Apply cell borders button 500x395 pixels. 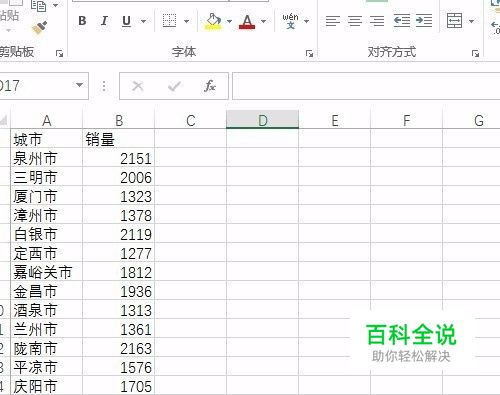click(x=169, y=21)
